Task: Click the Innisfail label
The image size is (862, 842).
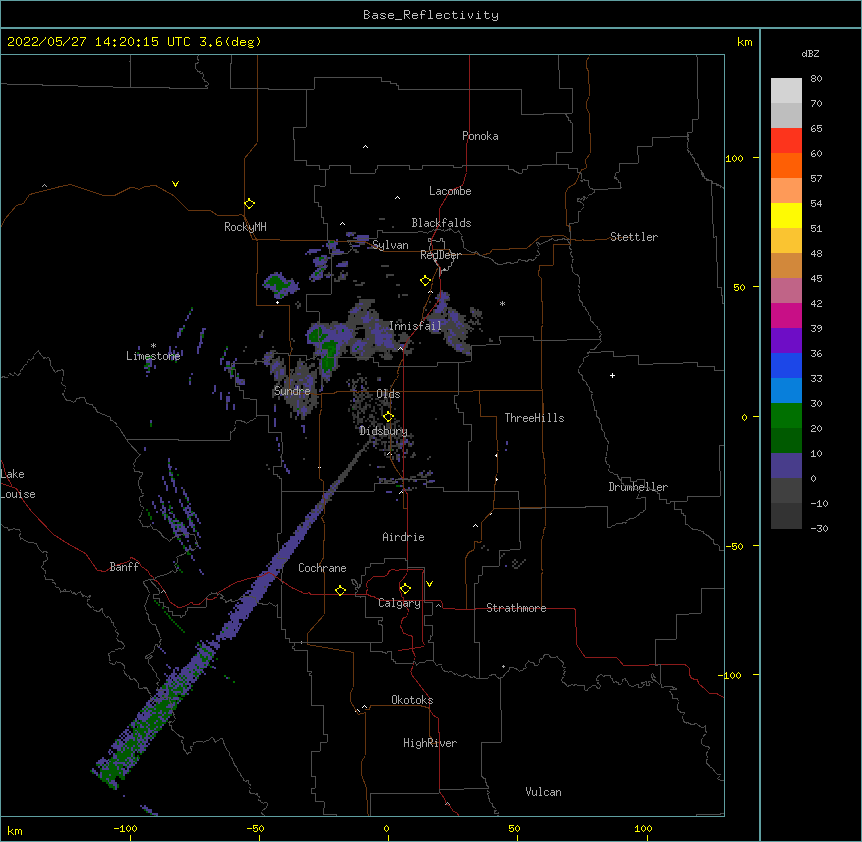Action: [x=415, y=326]
